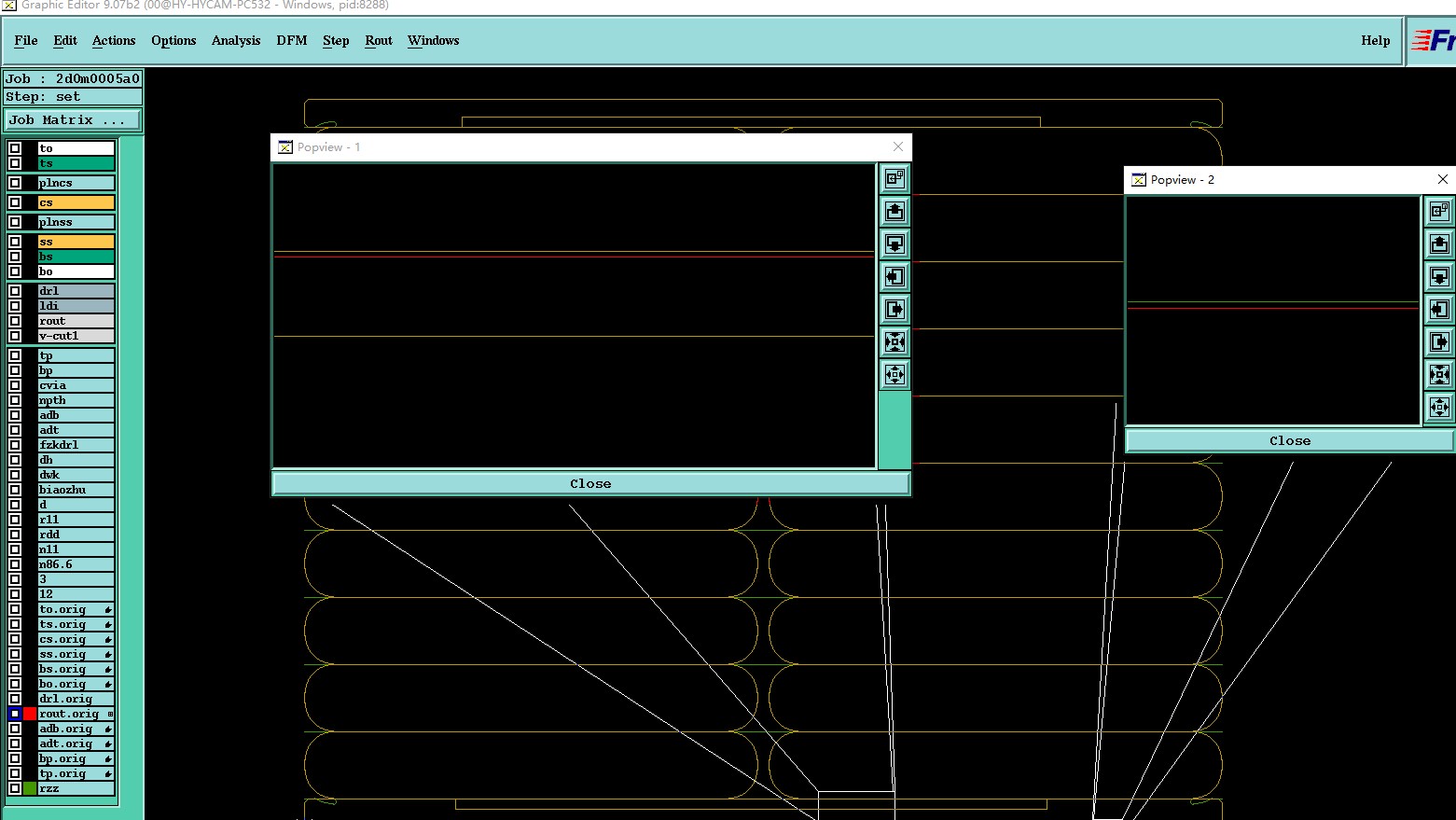Click hand icon on bs.orig layer
The image size is (1456, 820).
coord(108,669)
